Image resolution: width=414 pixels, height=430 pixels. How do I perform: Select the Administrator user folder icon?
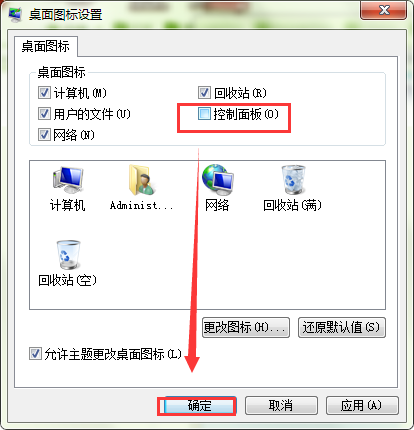coord(142,180)
